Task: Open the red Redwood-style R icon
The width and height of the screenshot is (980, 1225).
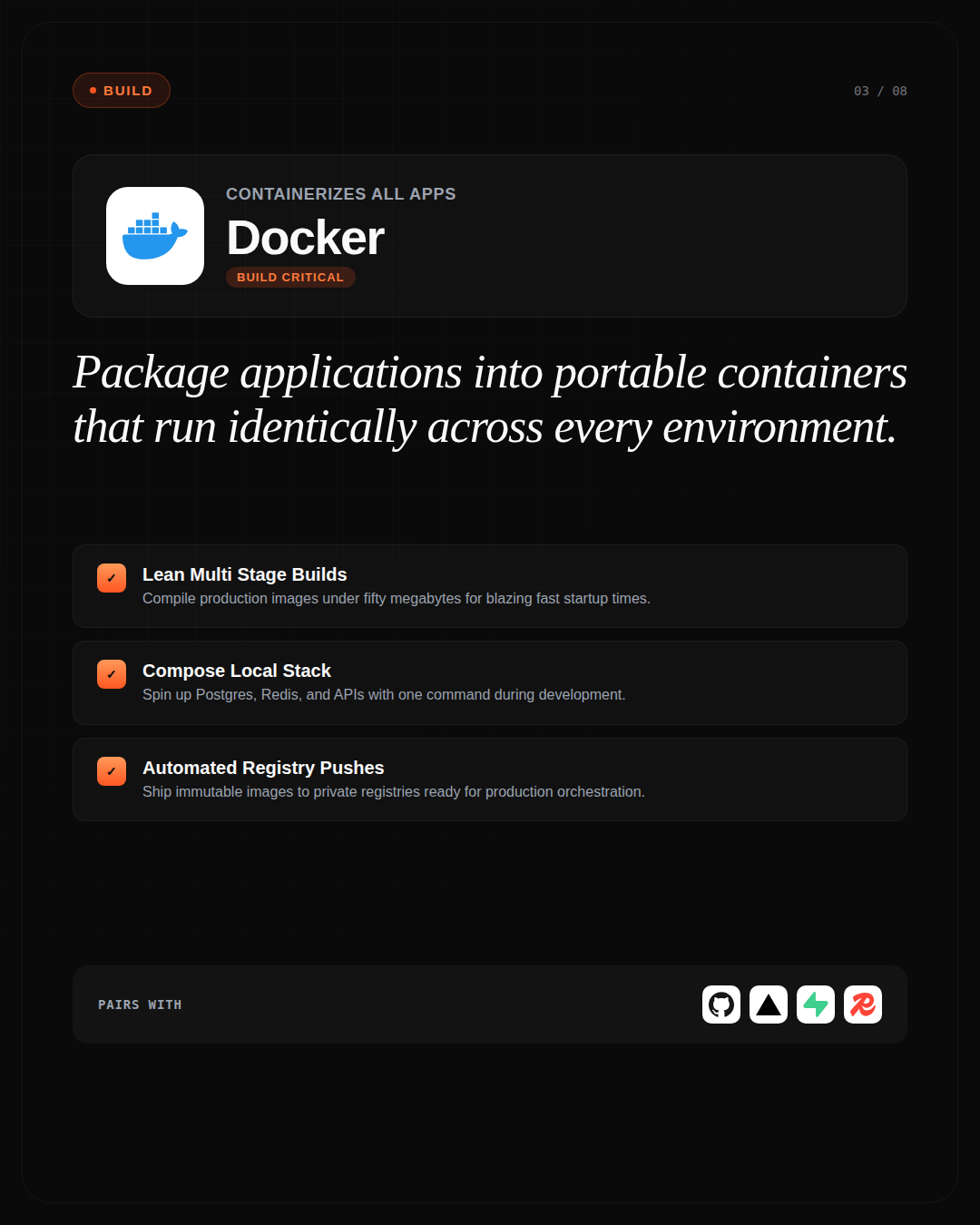Action: pyautogui.click(x=863, y=1004)
